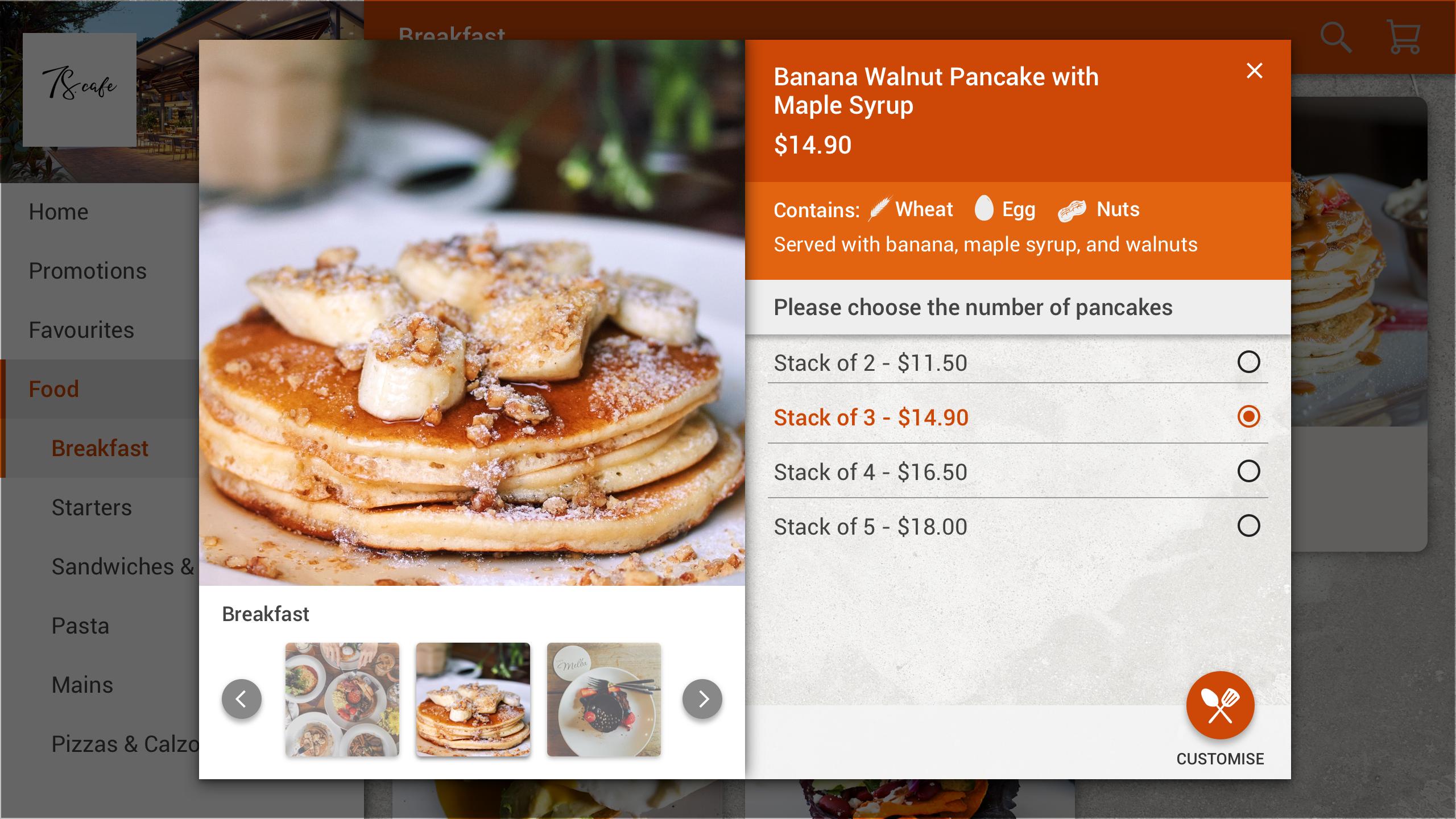
Task: Click the 7S cafe logo
Action: [x=80, y=89]
